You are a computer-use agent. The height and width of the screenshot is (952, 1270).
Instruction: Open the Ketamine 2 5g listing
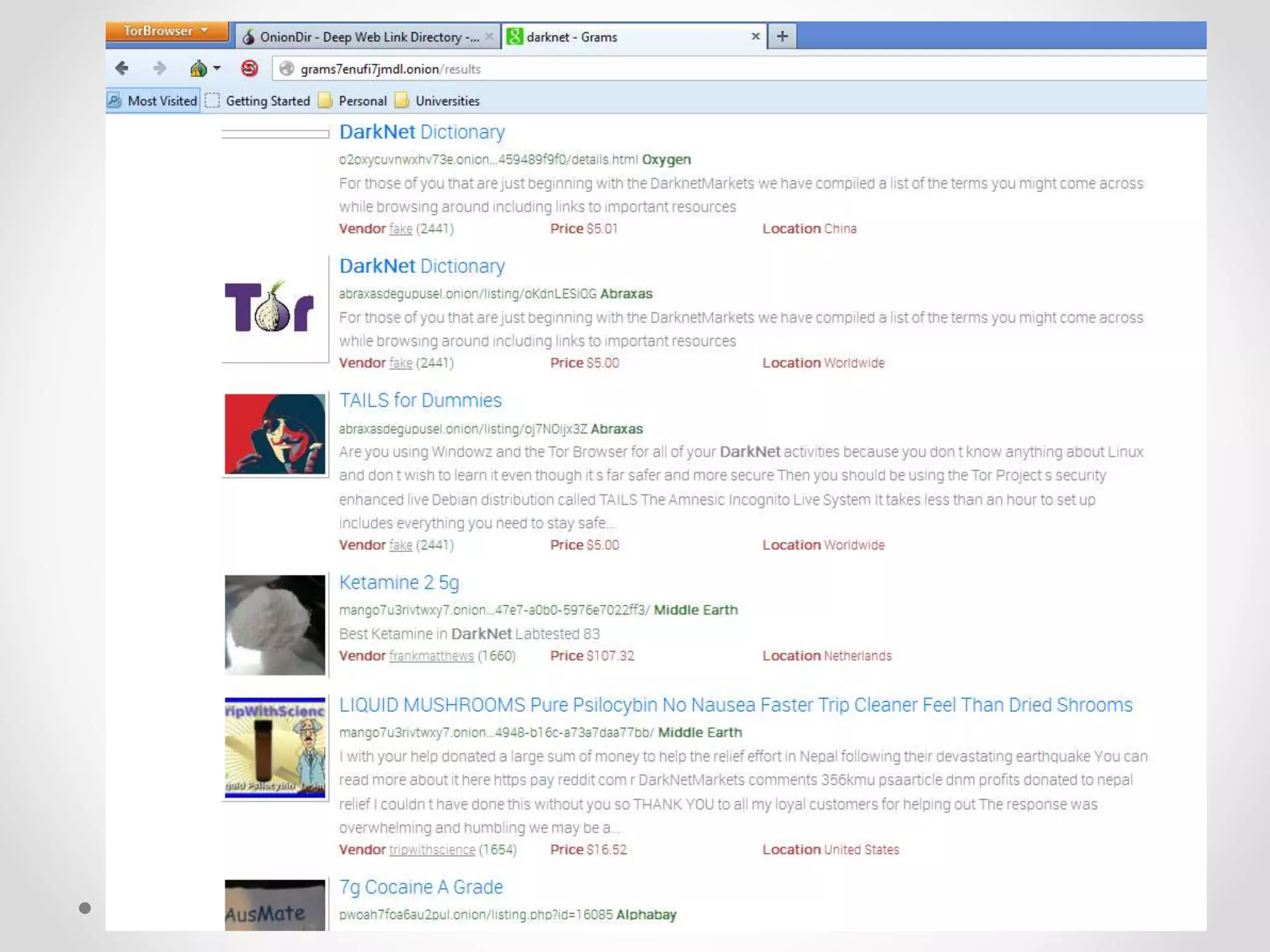pyautogui.click(x=399, y=583)
